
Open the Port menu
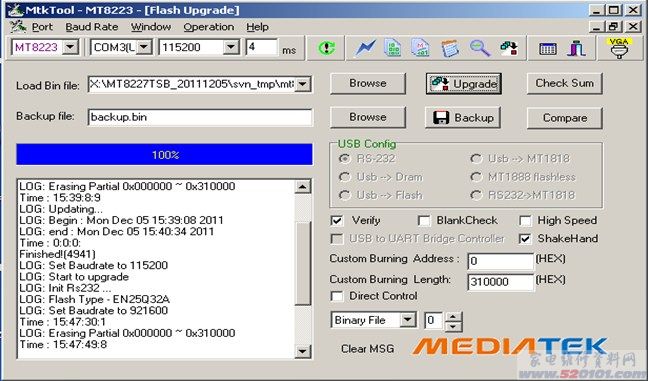(x=42, y=27)
